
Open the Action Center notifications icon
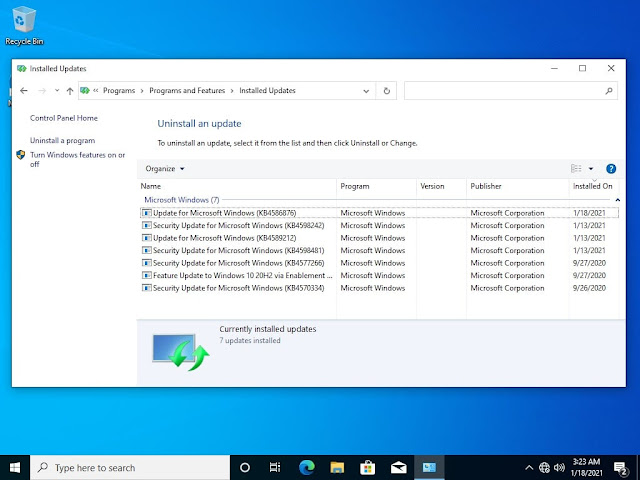pyautogui.click(x=621, y=468)
